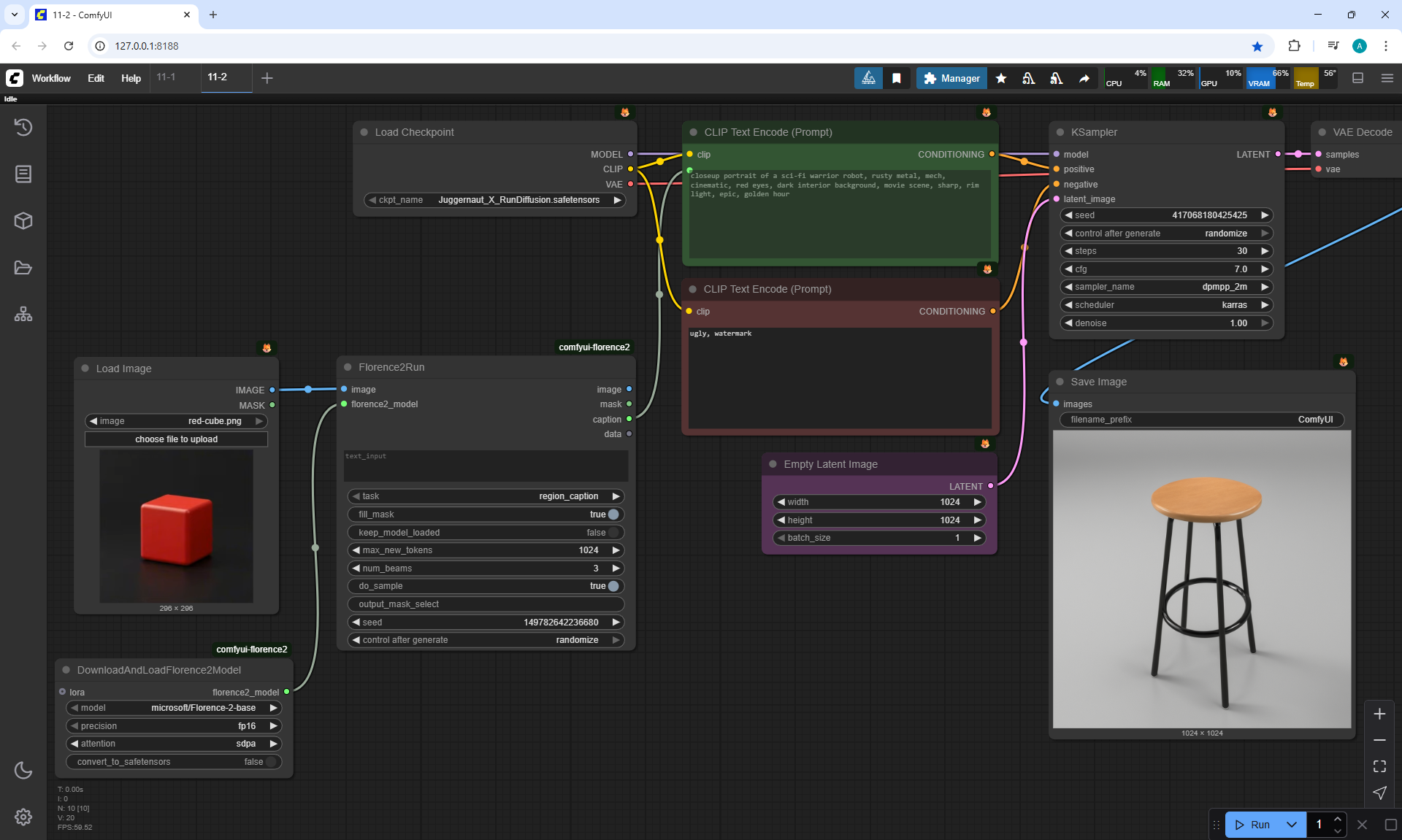Open settings gear icon in sidebar
This screenshot has height=840, width=1402.
pos(23,817)
